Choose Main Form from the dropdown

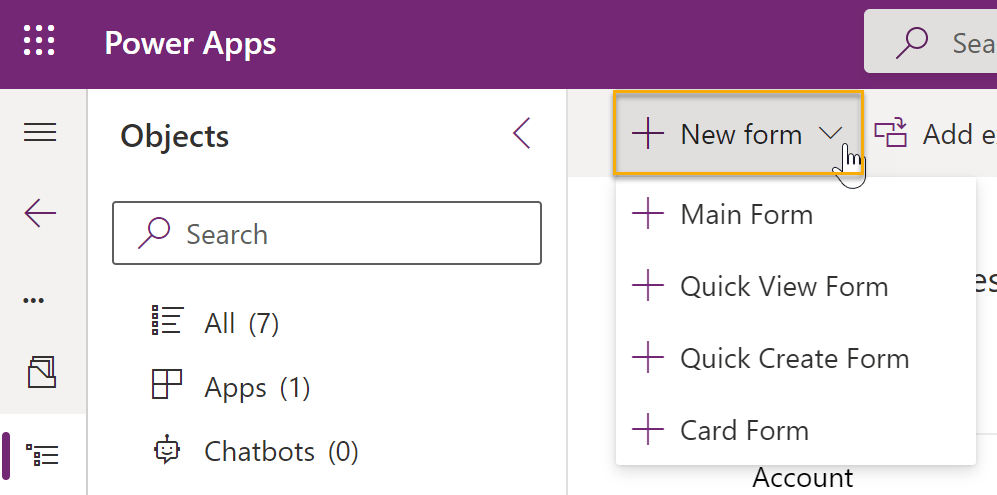tap(746, 214)
